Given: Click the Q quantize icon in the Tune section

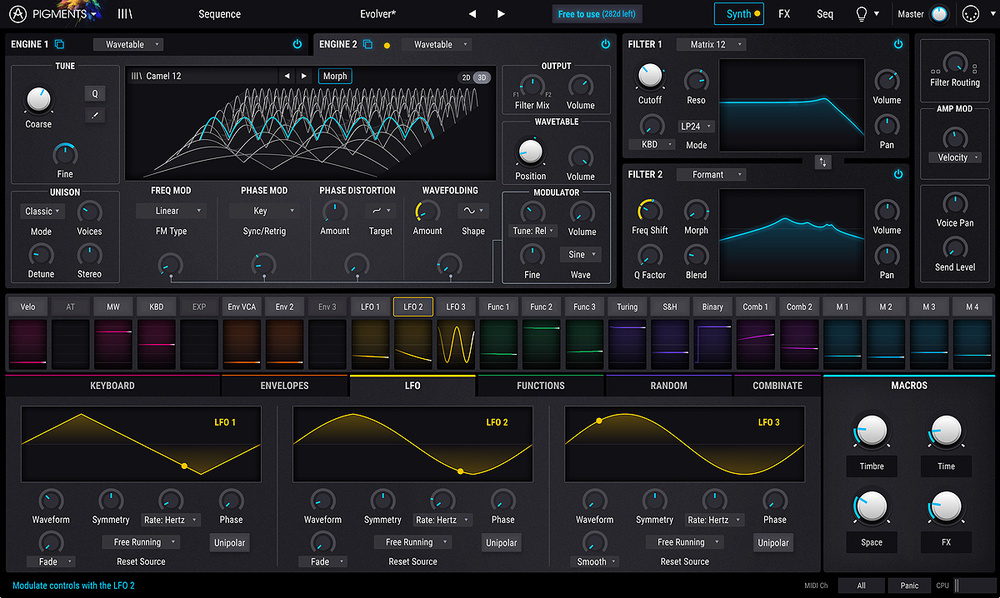Looking at the screenshot, I should 95,92.
